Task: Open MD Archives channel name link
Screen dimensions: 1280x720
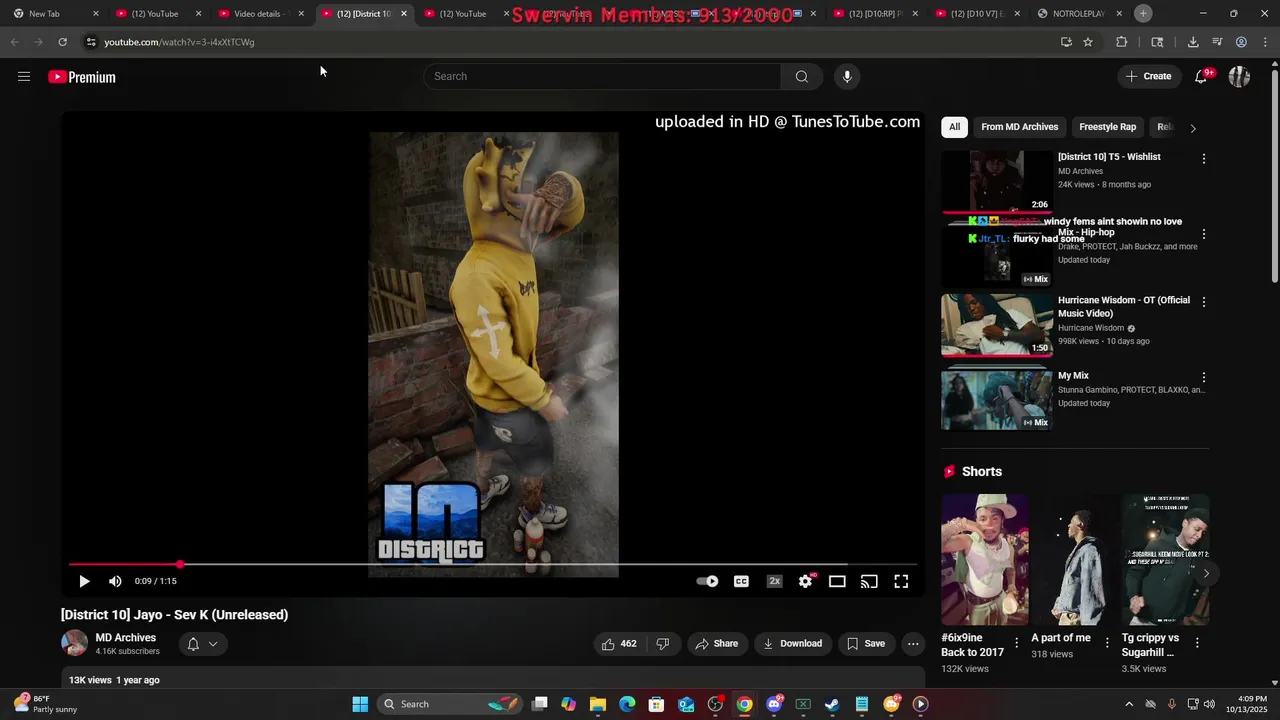Action: click(126, 638)
